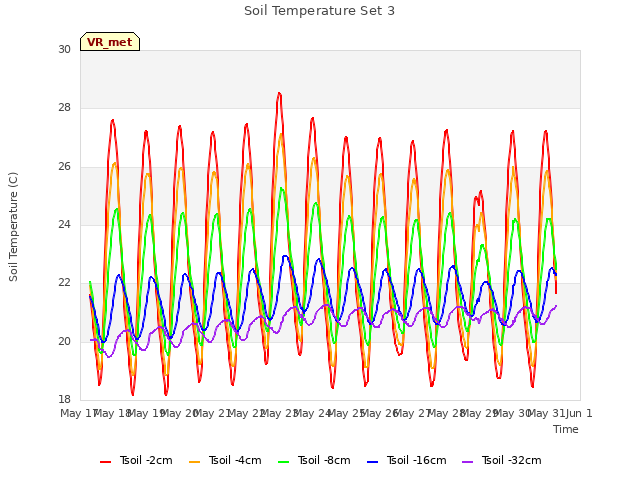Click the May 24 x-axis label

pyautogui.click(x=312, y=413)
